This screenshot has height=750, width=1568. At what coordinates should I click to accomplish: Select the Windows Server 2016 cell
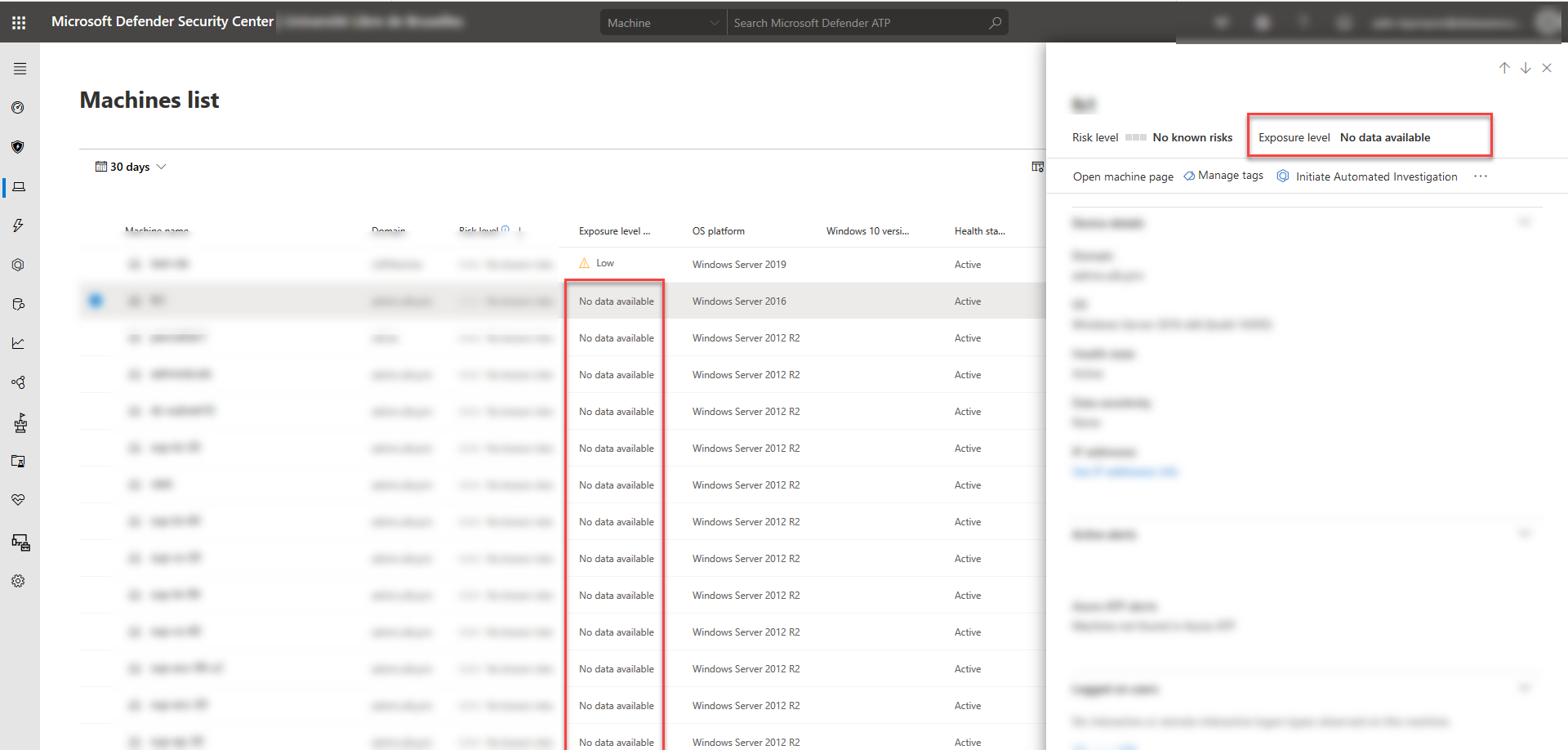(x=739, y=301)
